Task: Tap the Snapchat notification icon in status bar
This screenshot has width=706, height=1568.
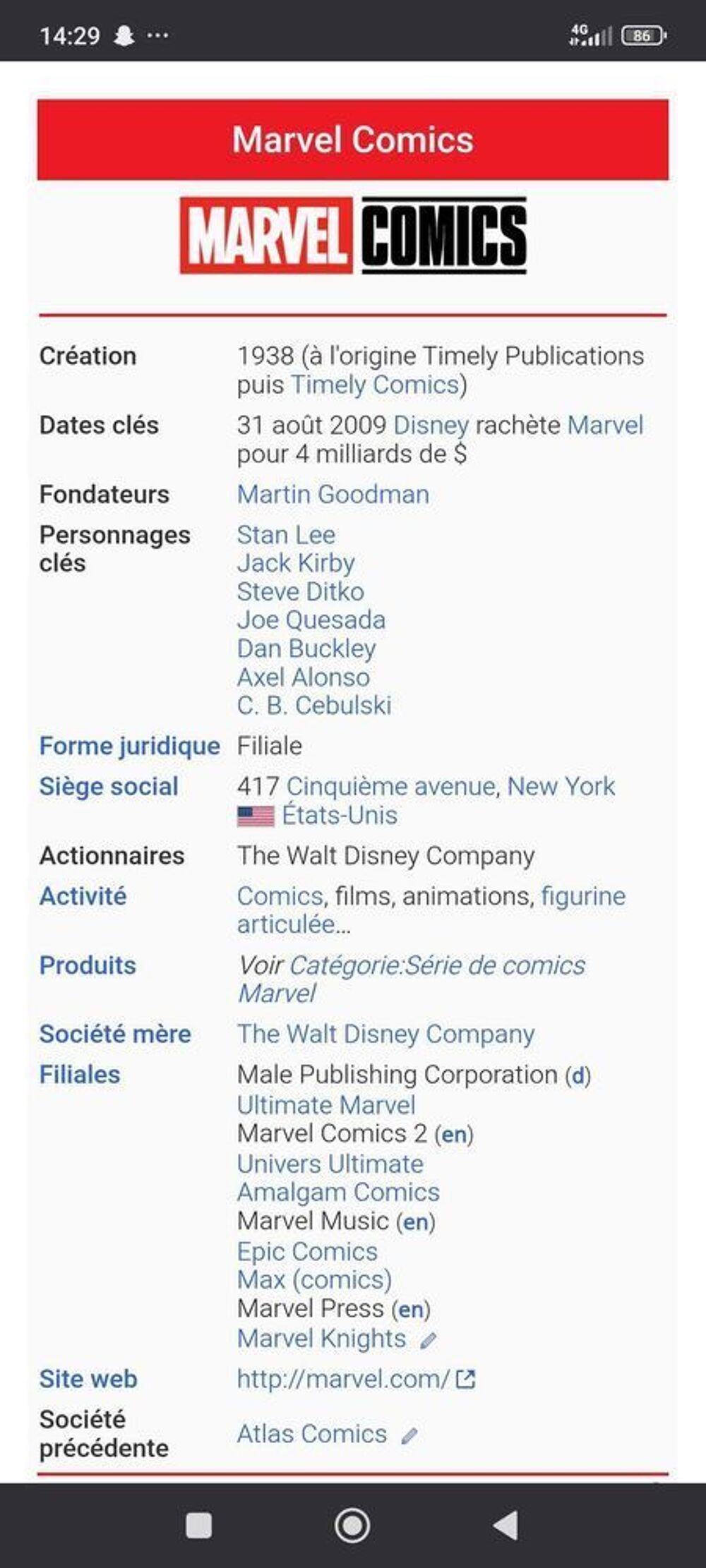Action: pos(124,35)
